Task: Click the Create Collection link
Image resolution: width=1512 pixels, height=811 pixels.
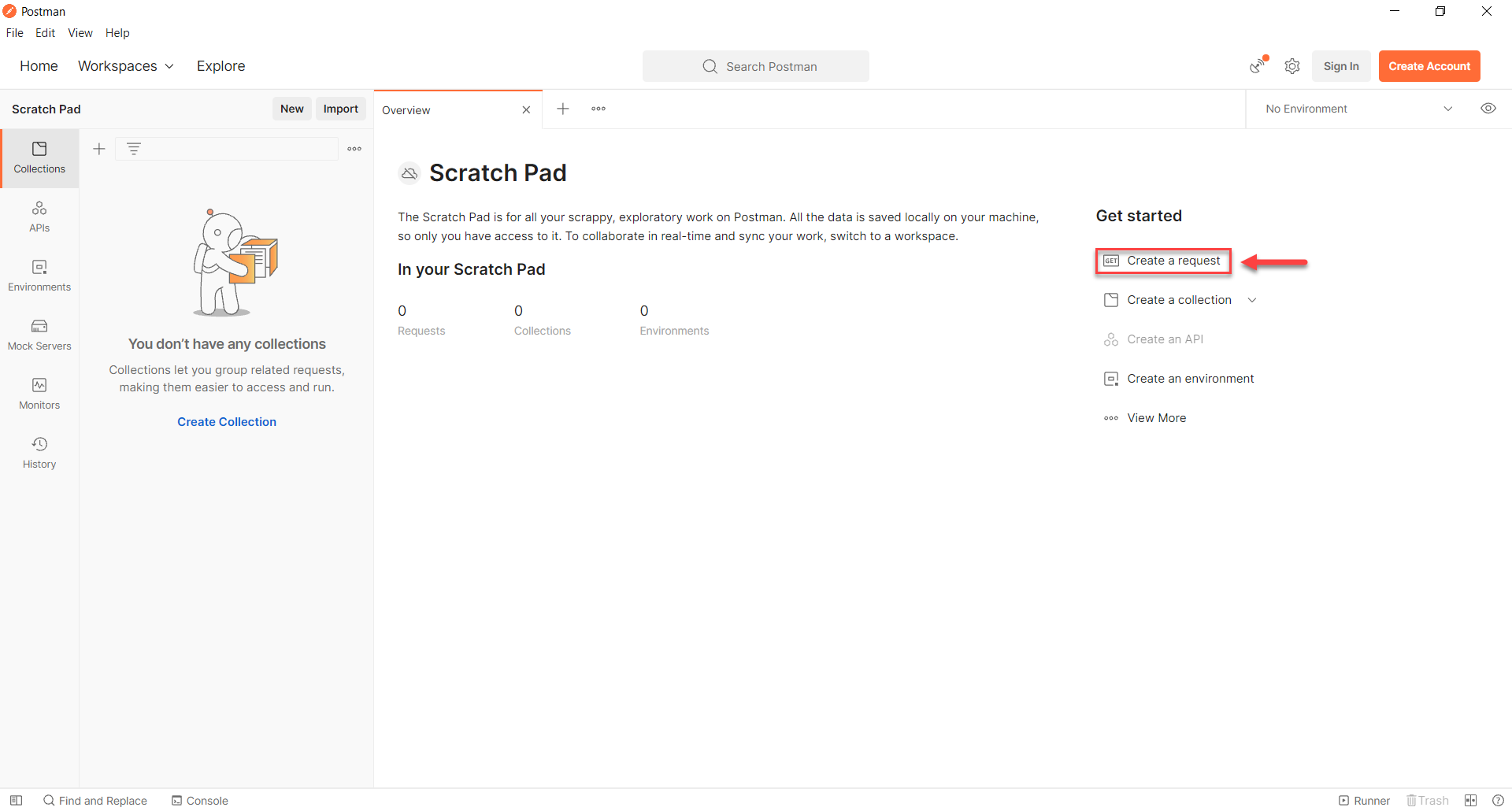Action: coord(227,422)
